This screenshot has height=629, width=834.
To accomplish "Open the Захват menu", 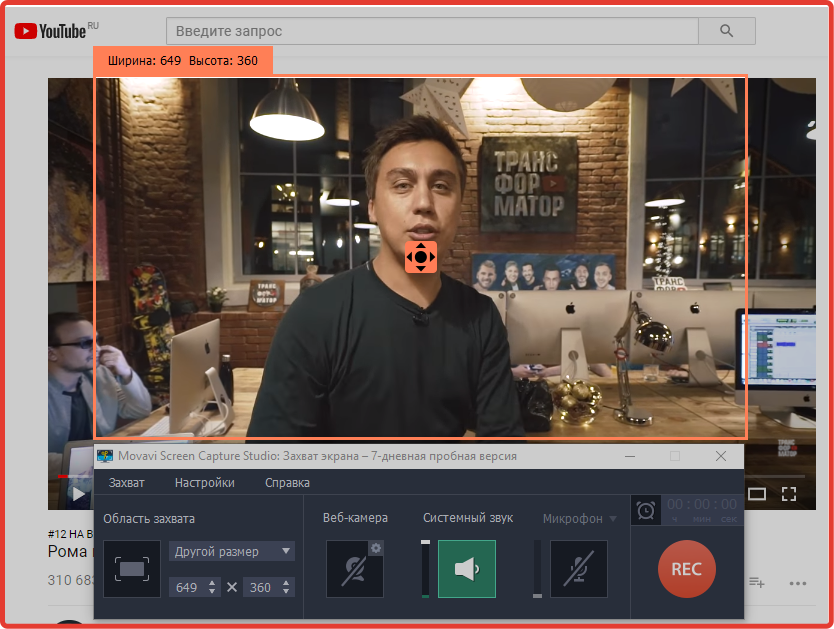I will click(127, 483).
